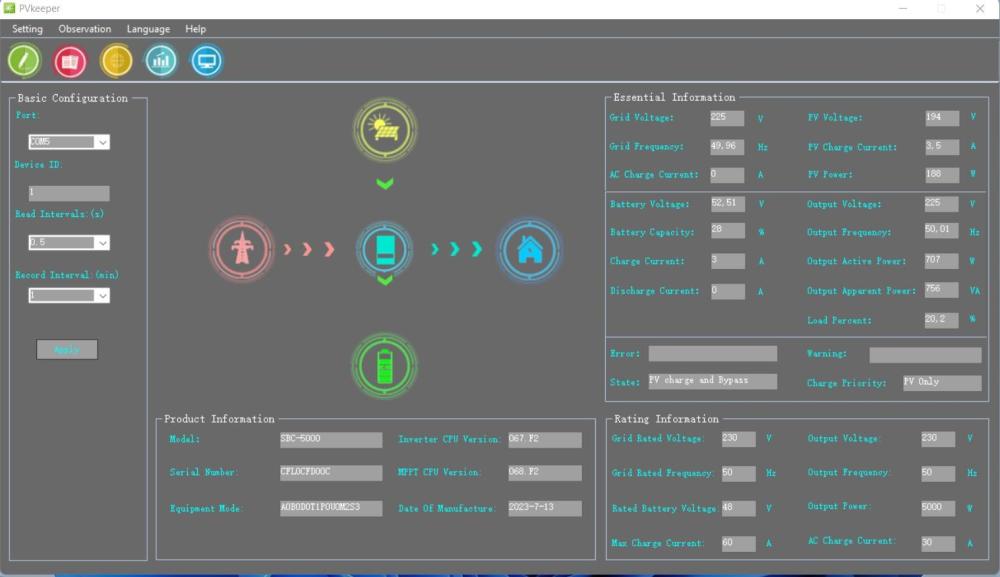Click the empty Error field

point(713,354)
